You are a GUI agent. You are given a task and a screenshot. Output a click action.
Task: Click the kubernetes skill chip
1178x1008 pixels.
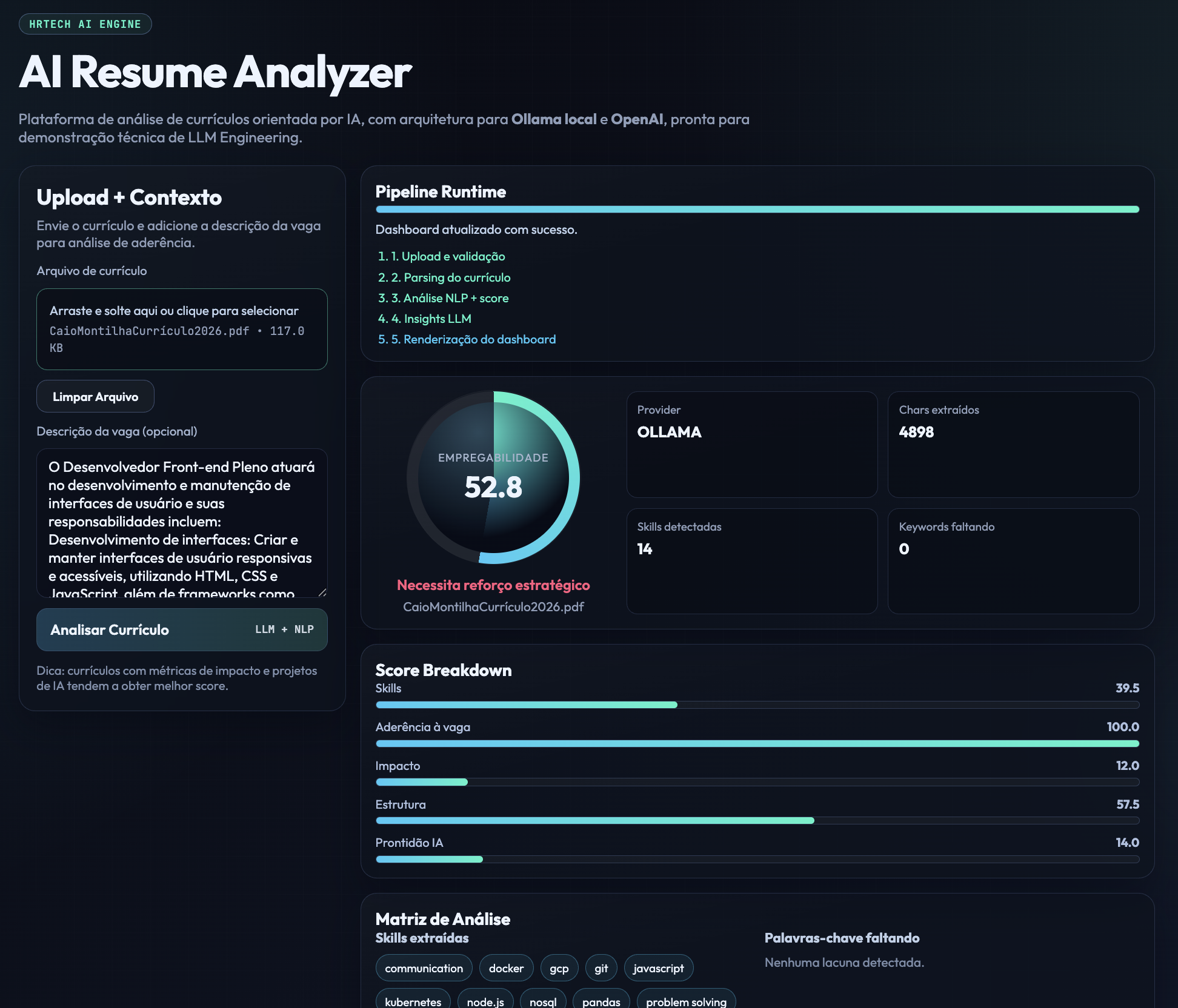[413, 1001]
